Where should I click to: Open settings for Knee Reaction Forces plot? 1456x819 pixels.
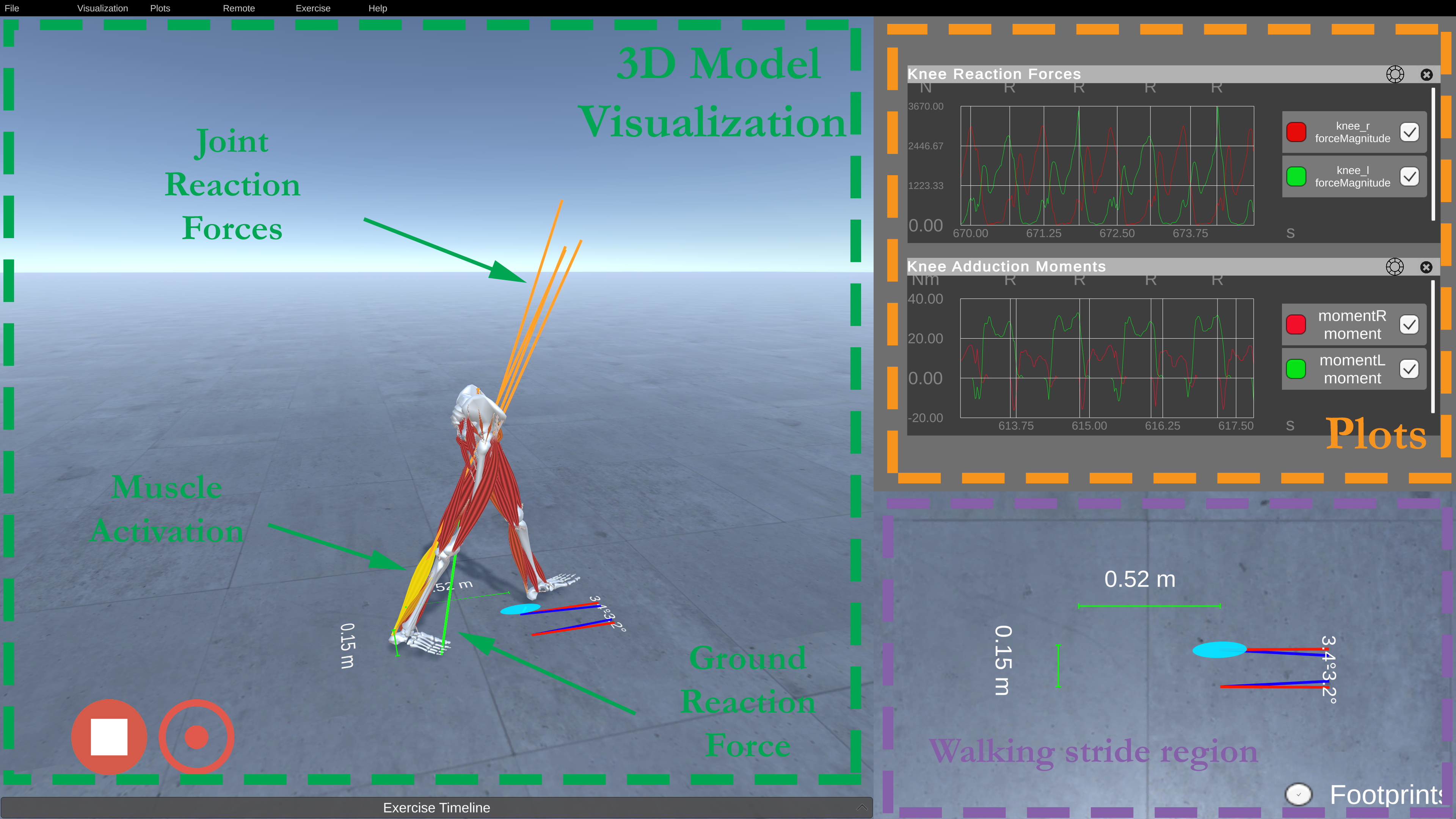[x=1394, y=73]
